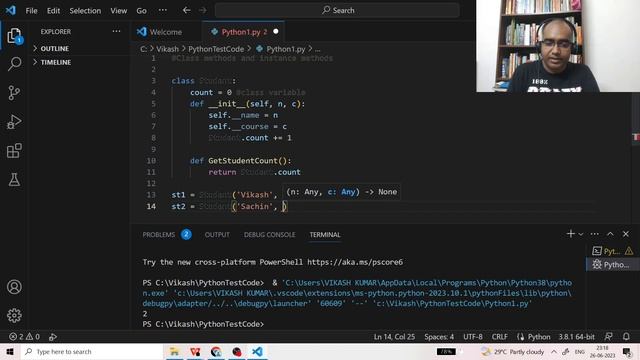Open the Manage gear icon
The width and height of the screenshot is (640, 360).
pyautogui.click(x=14, y=316)
